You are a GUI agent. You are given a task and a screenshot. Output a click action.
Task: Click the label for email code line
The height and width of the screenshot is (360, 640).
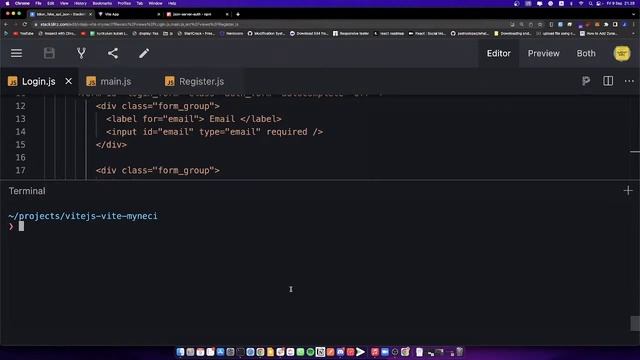tap(193, 119)
